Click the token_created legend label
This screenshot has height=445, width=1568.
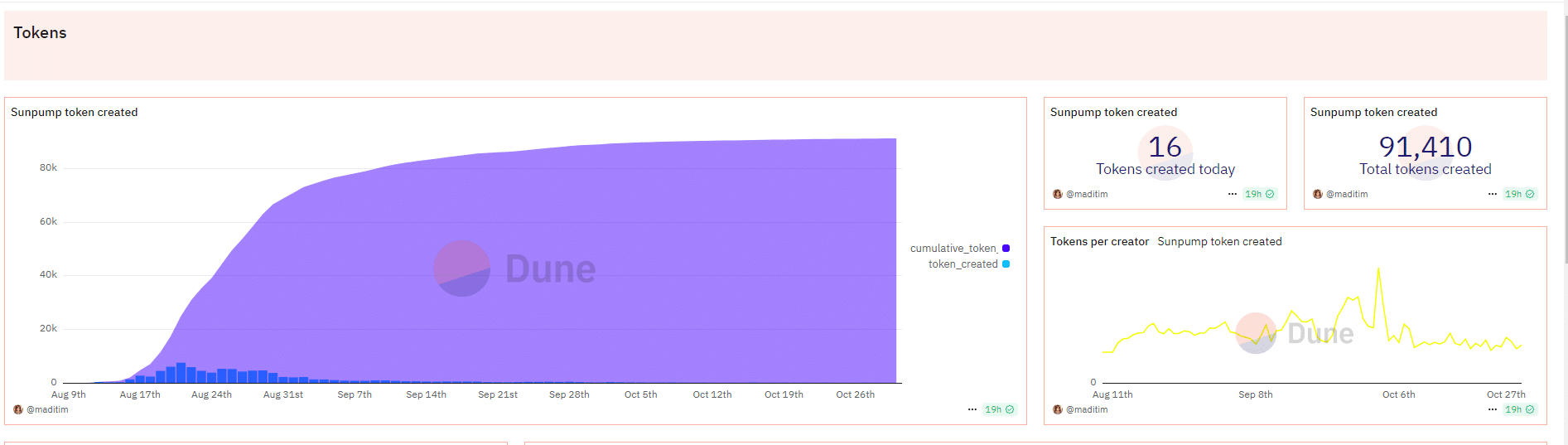point(963,264)
